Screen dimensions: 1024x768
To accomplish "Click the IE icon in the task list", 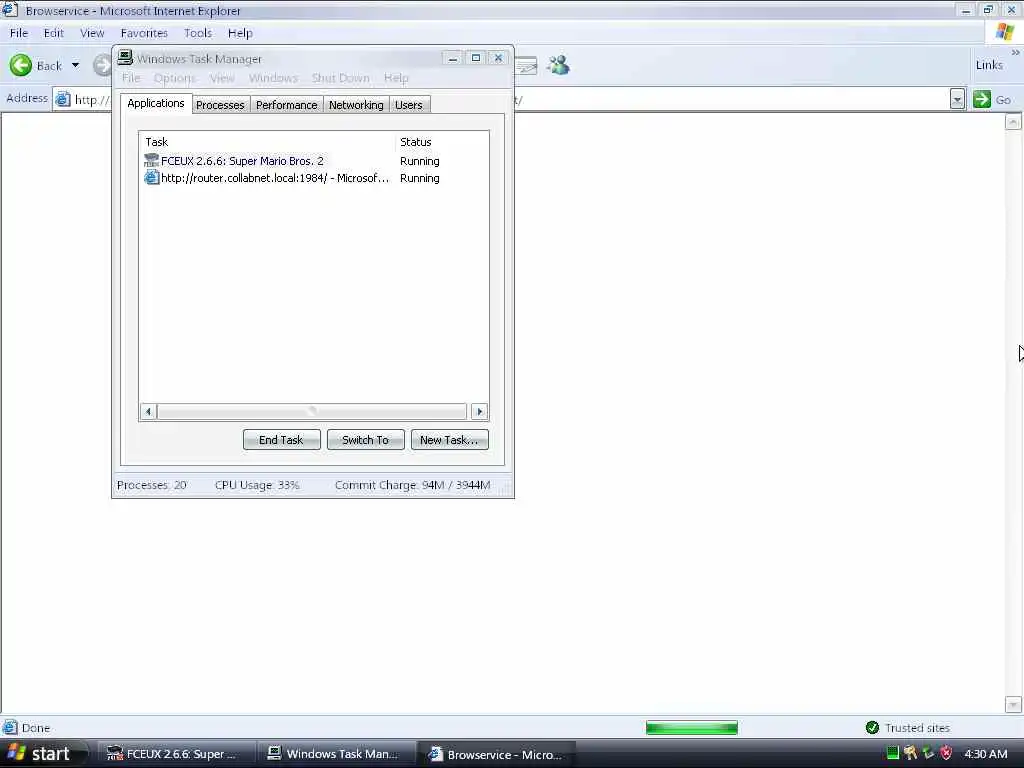I will [x=152, y=178].
